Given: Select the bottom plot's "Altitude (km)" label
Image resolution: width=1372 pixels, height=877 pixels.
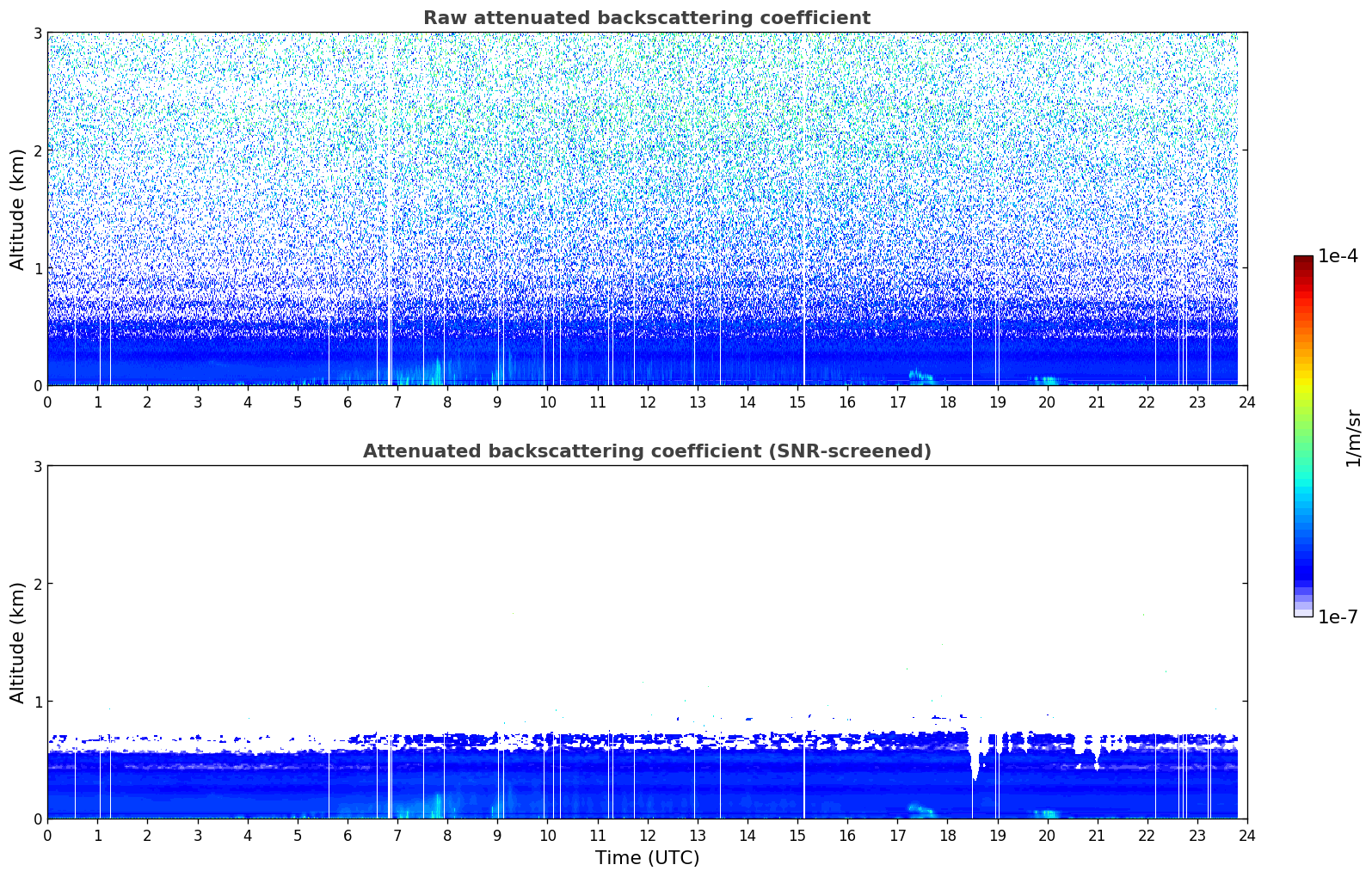Looking at the screenshot, I should [x=17, y=642].
